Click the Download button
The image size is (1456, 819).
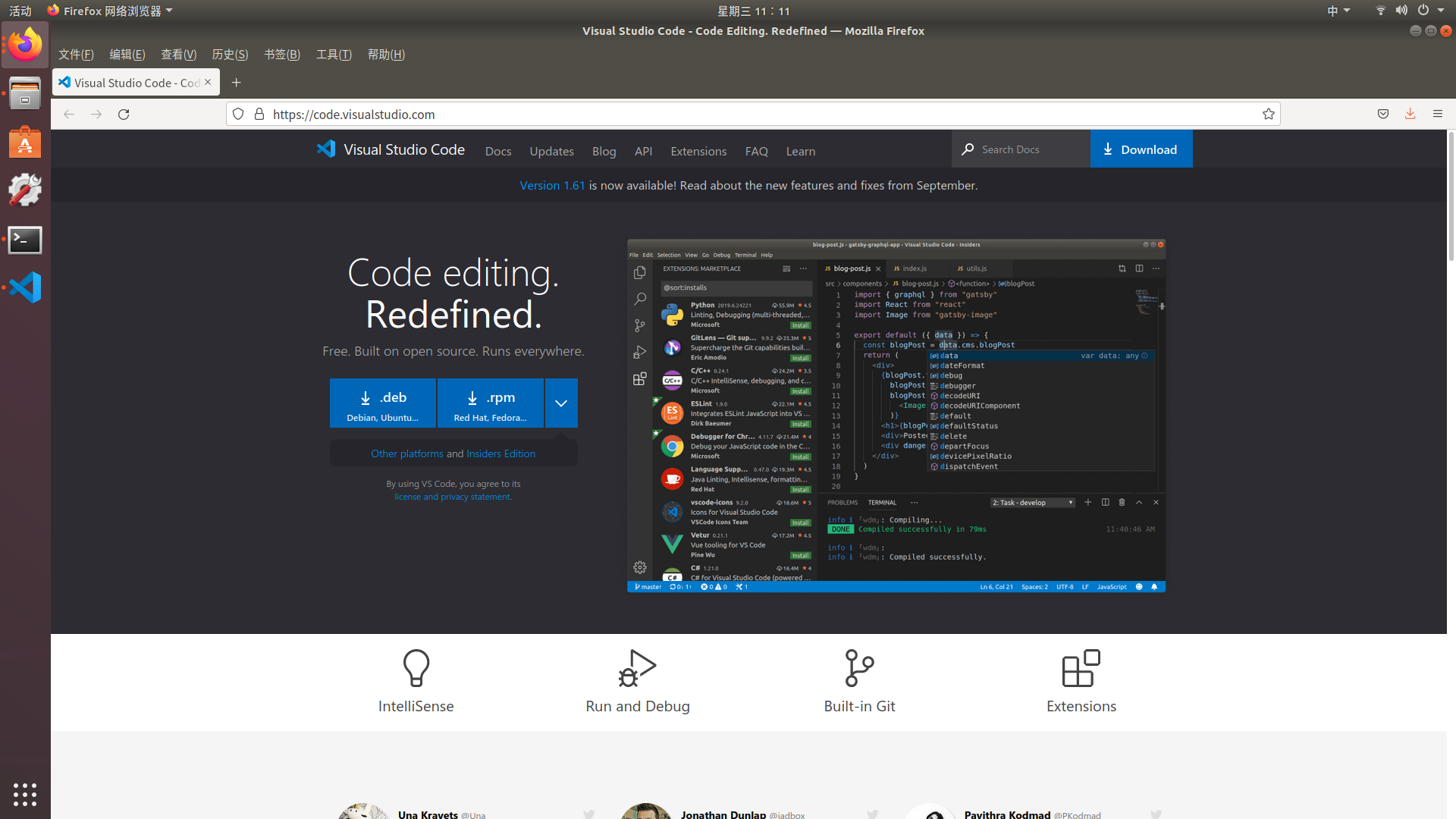point(1141,149)
